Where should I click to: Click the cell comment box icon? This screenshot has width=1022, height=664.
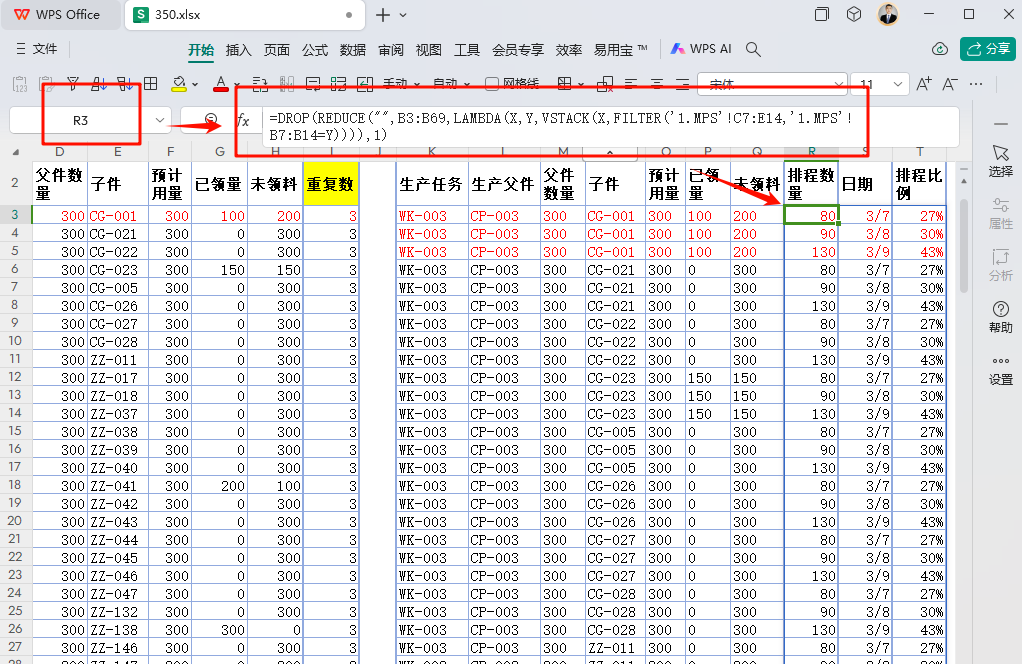pyautogui.click(x=313, y=84)
